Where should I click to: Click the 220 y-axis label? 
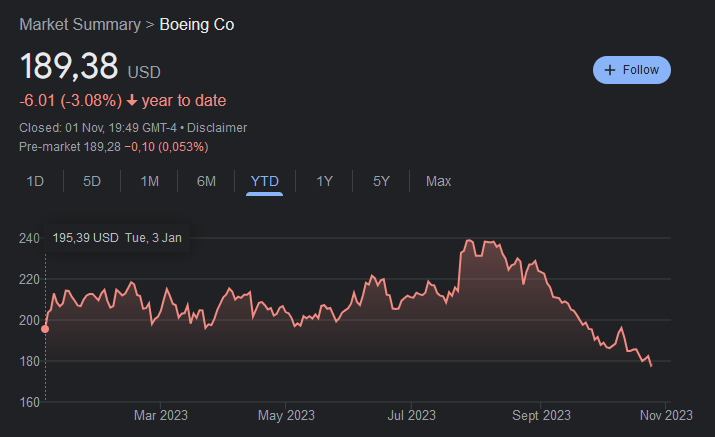pos(29,279)
